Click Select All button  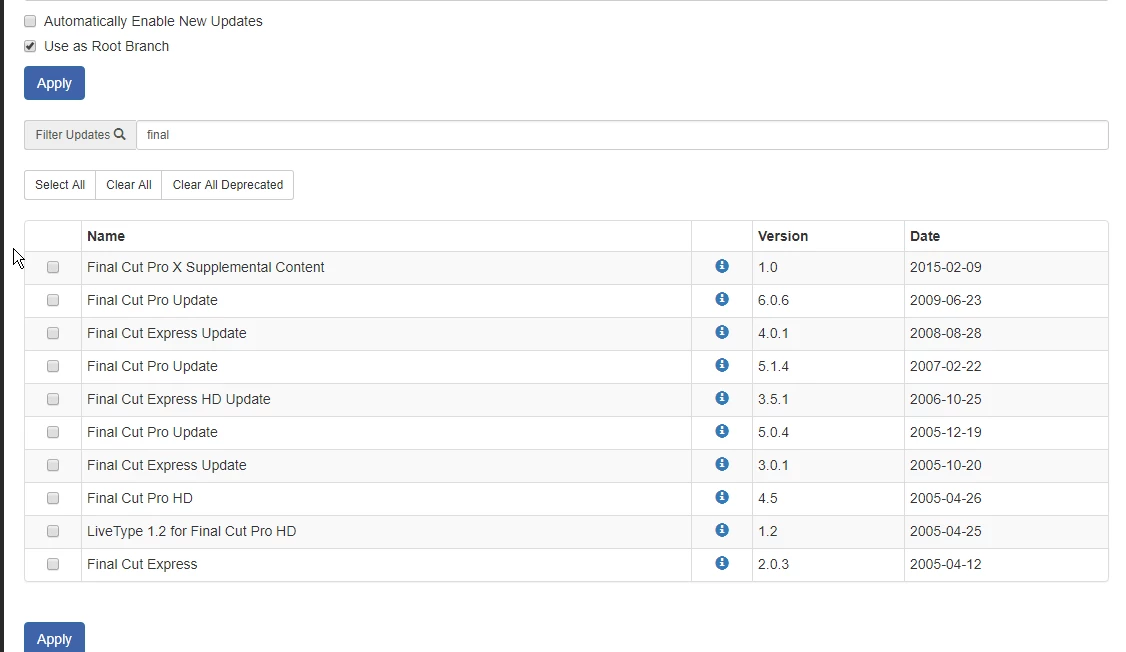[60, 185]
